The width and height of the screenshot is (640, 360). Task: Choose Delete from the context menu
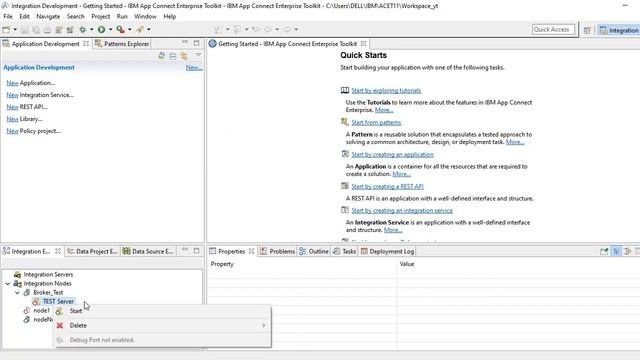coord(162,325)
